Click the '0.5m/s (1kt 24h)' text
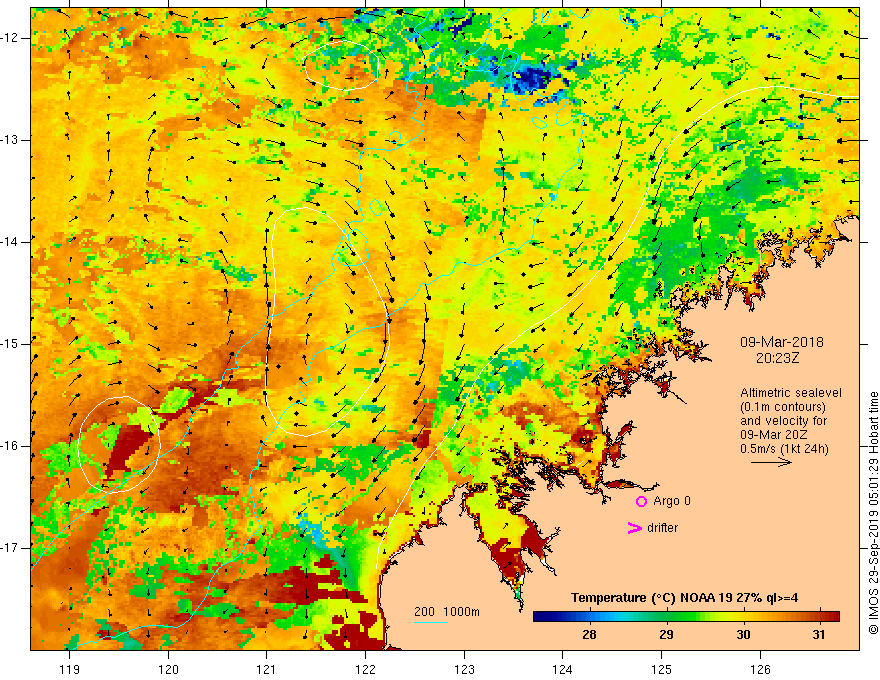Viewport: 880px width, 680px height. pyautogui.click(x=784, y=448)
